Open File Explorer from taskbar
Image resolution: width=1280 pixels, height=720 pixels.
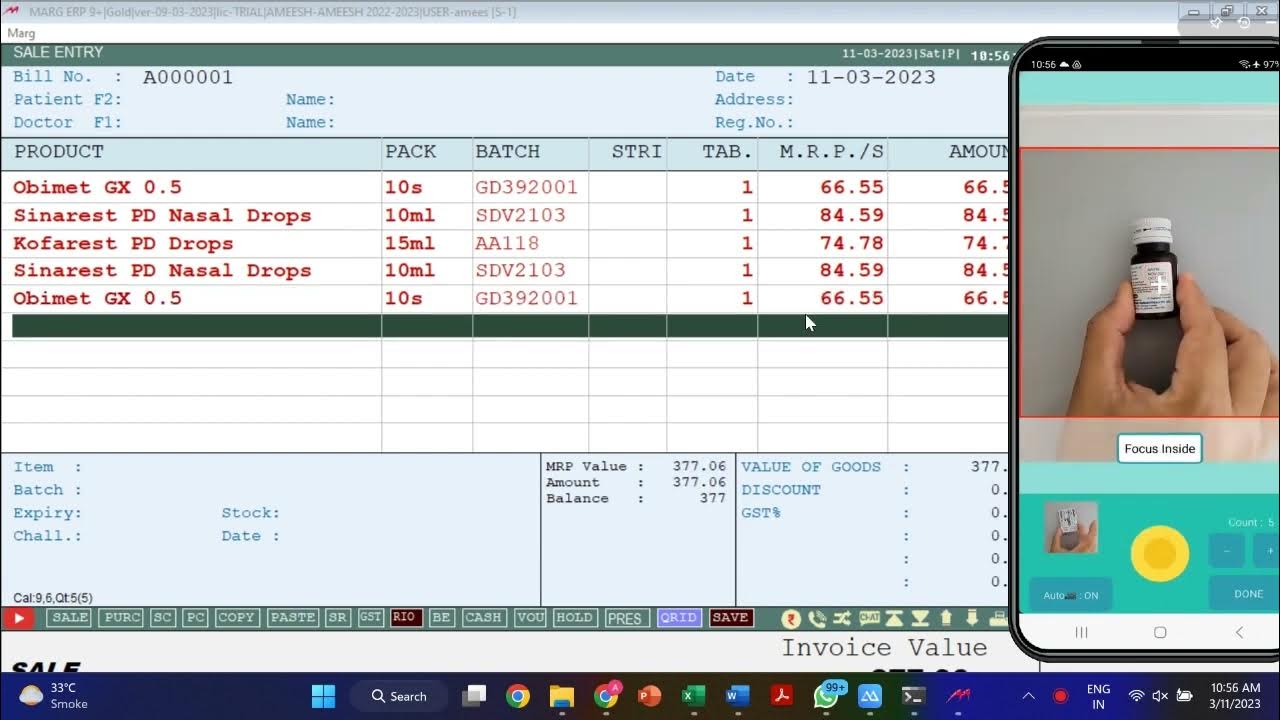562,696
